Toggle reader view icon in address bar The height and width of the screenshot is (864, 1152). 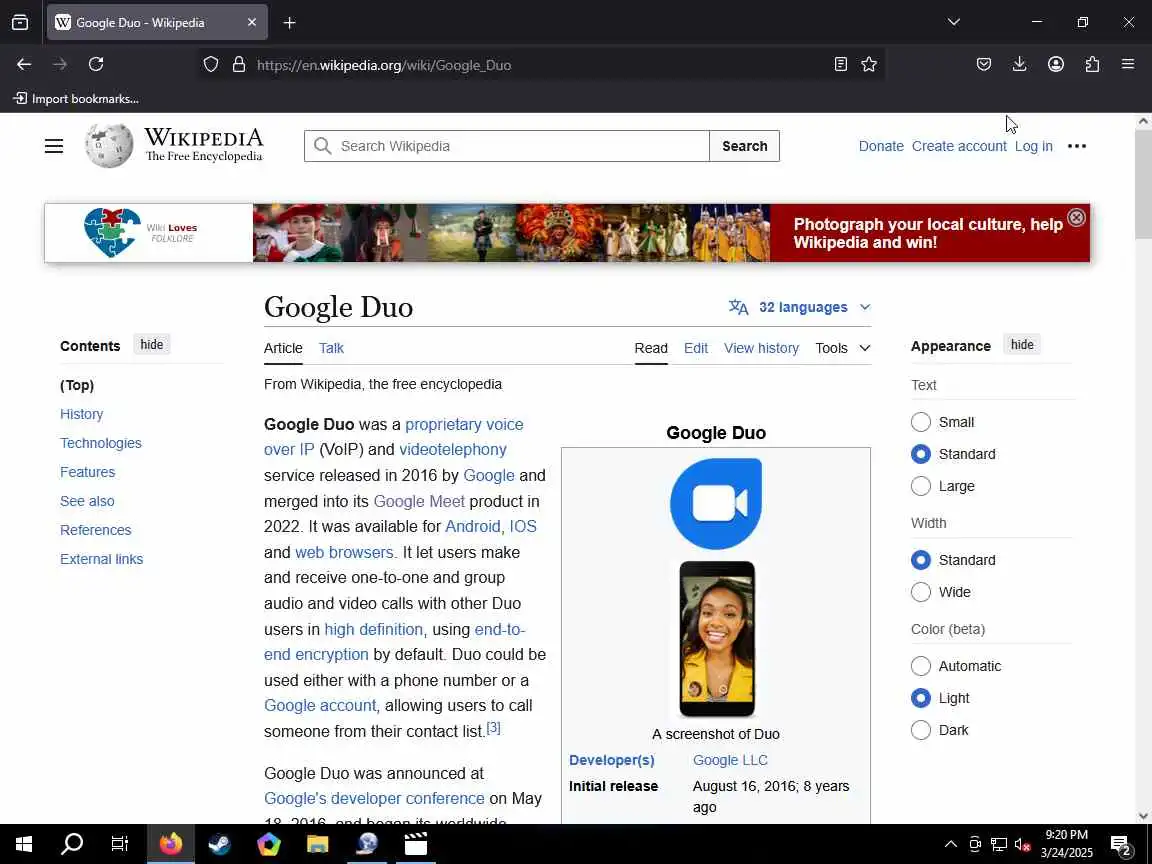(841, 65)
